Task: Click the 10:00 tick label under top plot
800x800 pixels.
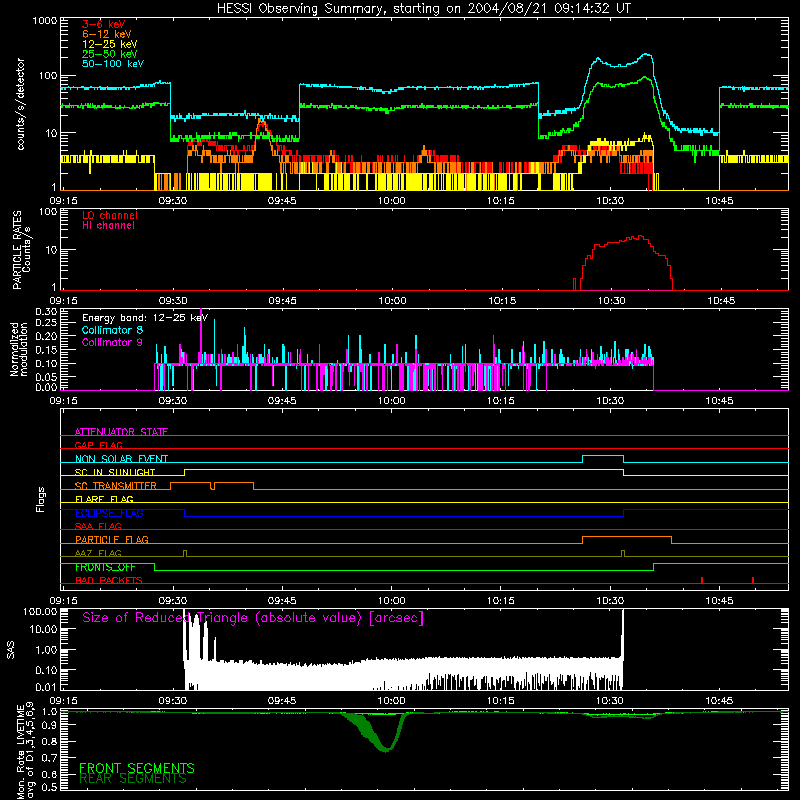Action: (x=391, y=201)
